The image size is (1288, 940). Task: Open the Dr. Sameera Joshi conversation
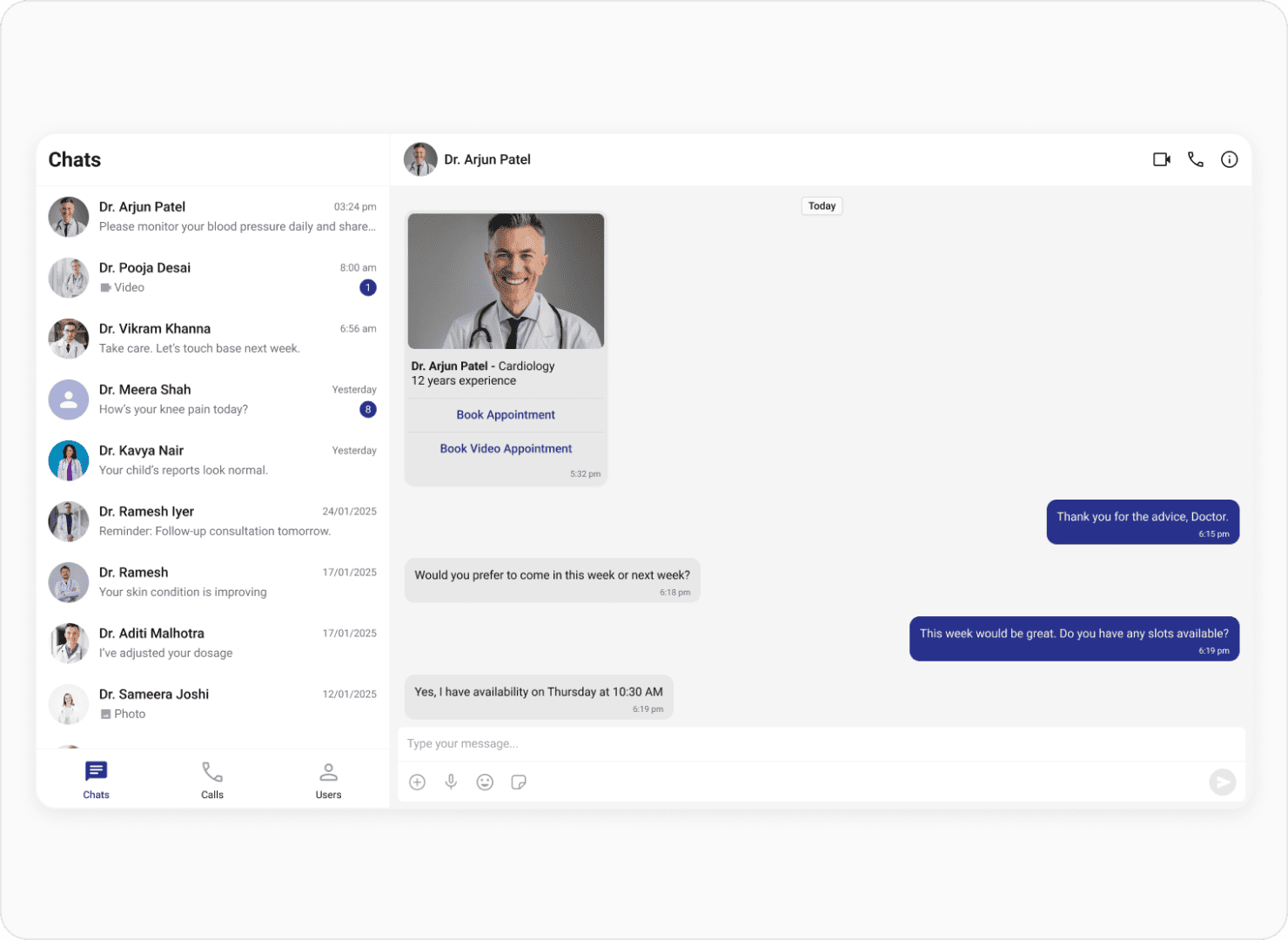[212, 704]
